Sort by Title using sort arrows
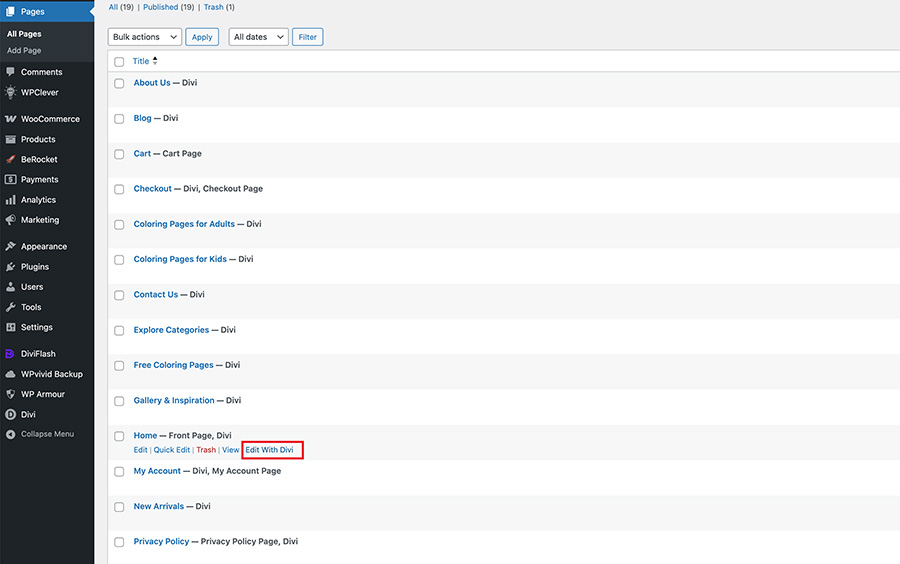Viewport: 900px width, 564px height. point(155,61)
